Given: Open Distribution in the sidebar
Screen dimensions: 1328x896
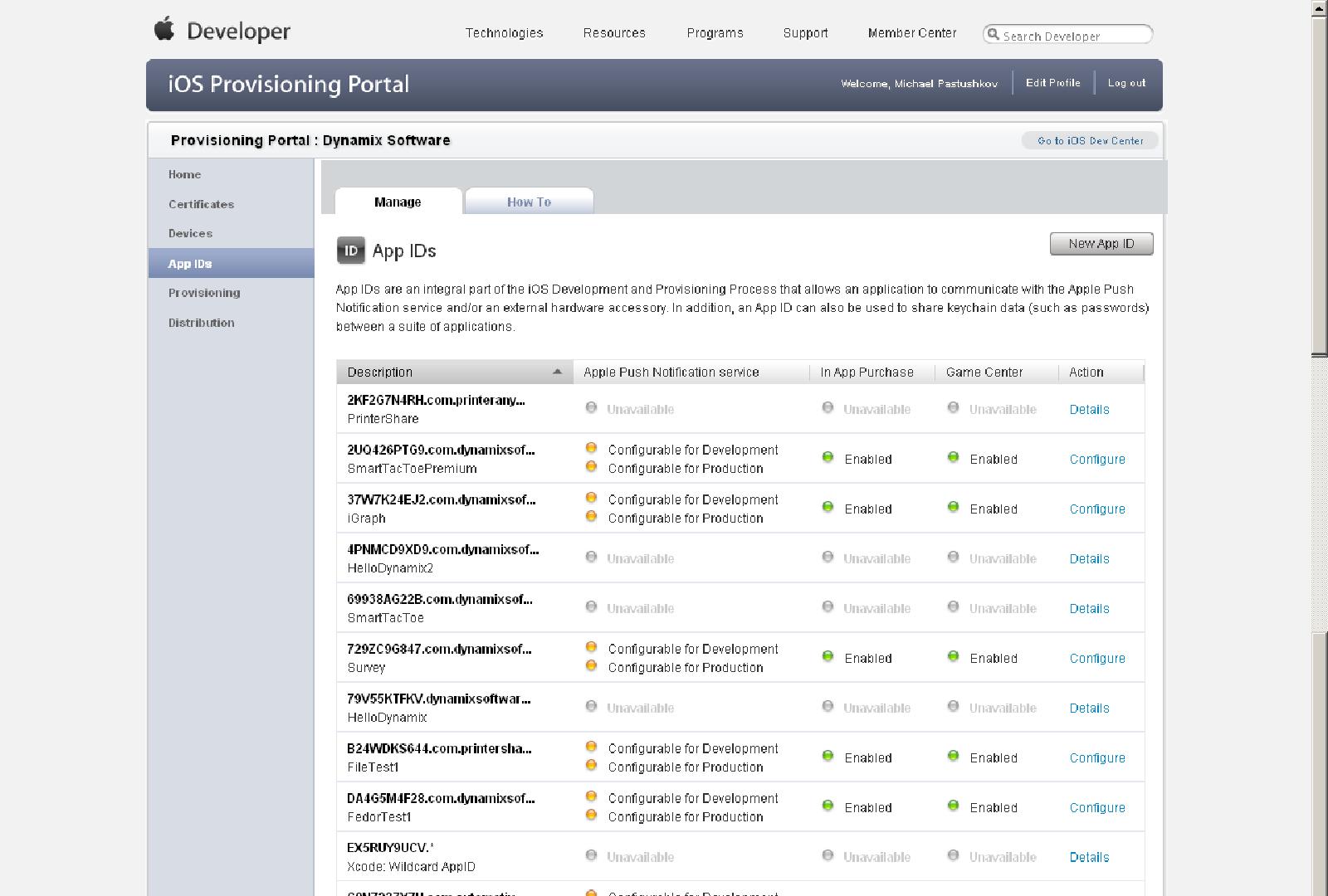Looking at the screenshot, I should tap(201, 323).
